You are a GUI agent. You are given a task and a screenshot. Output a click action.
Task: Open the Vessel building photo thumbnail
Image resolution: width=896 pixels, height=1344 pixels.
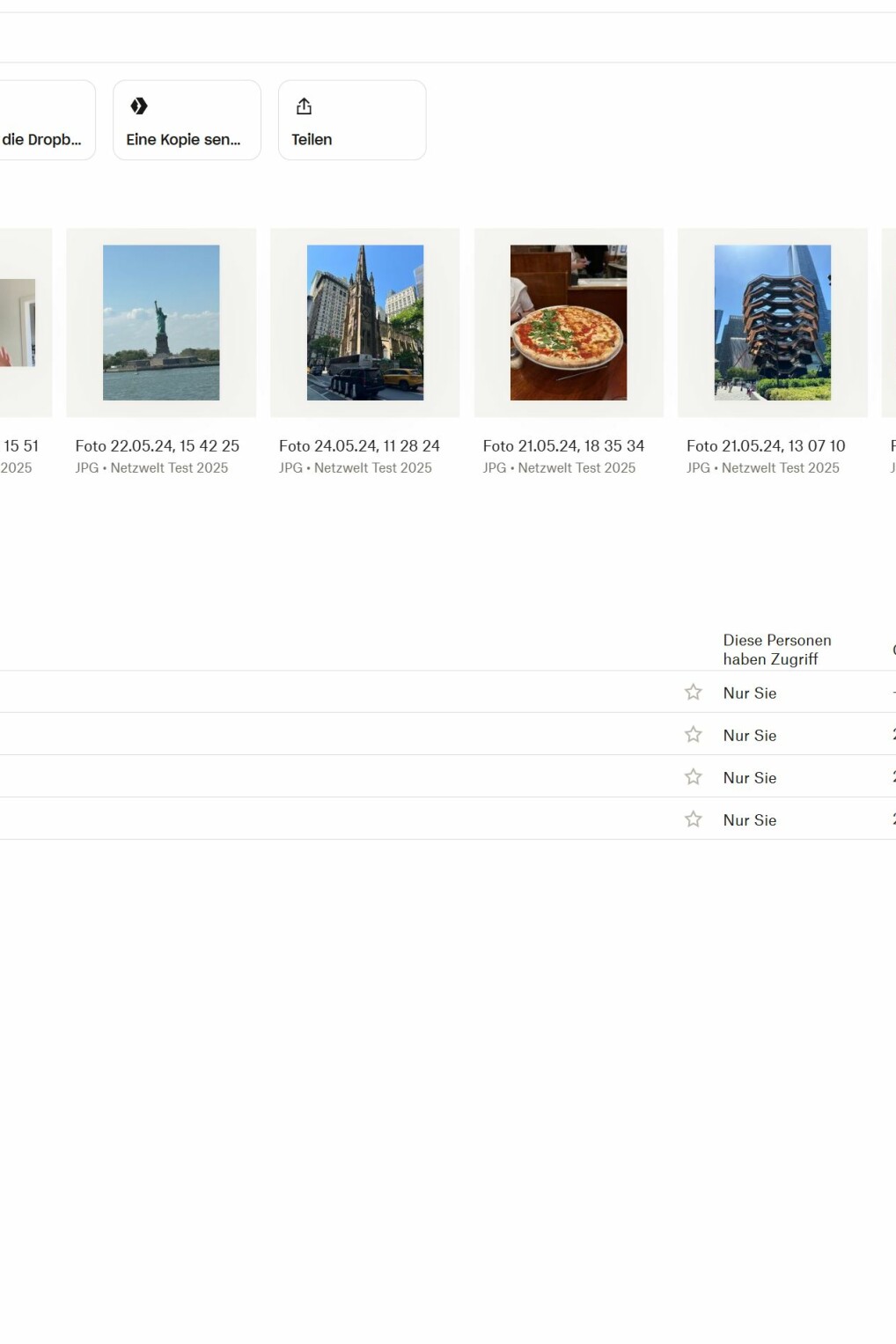(x=772, y=322)
